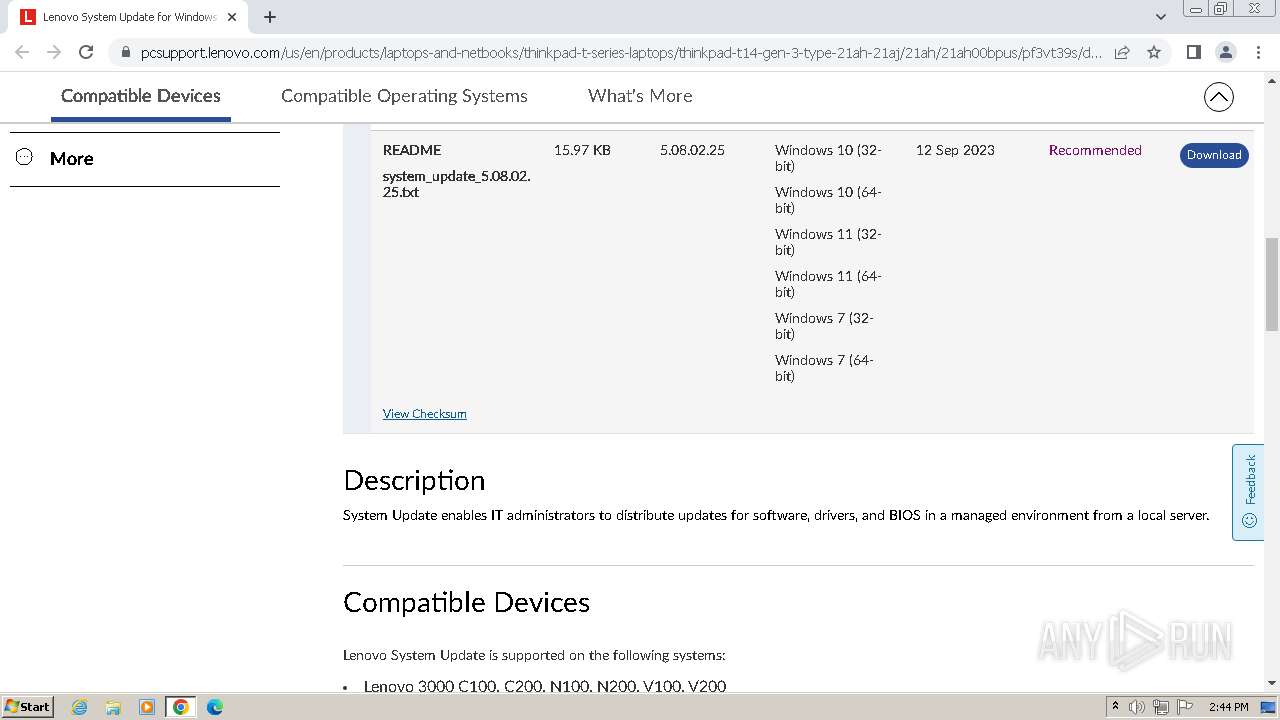Image resolution: width=1280 pixels, height=720 pixels.
Task: Open the Chrome three-dot menu
Action: point(1259,52)
